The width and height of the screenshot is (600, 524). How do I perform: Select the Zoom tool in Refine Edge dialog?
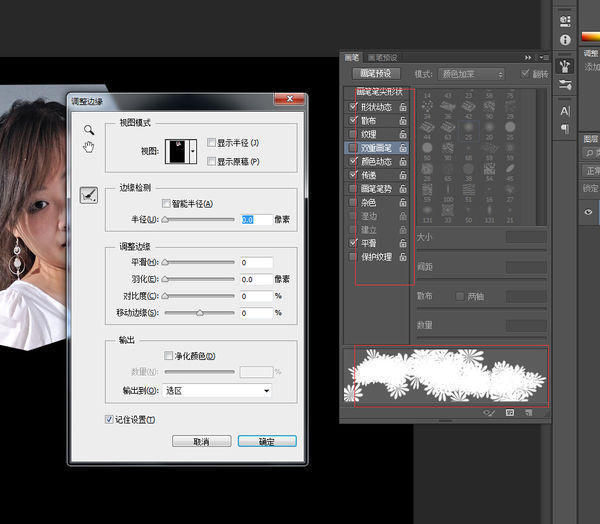click(88, 130)
